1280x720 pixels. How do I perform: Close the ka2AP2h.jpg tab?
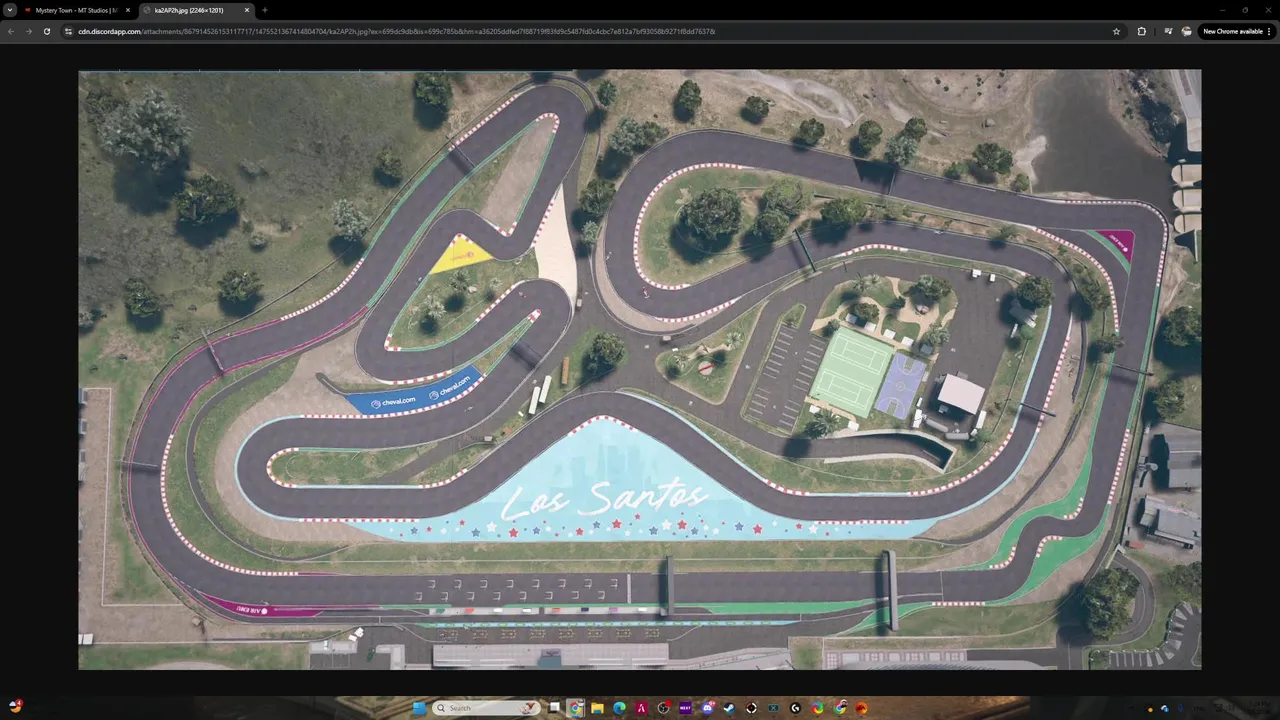(247, 10)
